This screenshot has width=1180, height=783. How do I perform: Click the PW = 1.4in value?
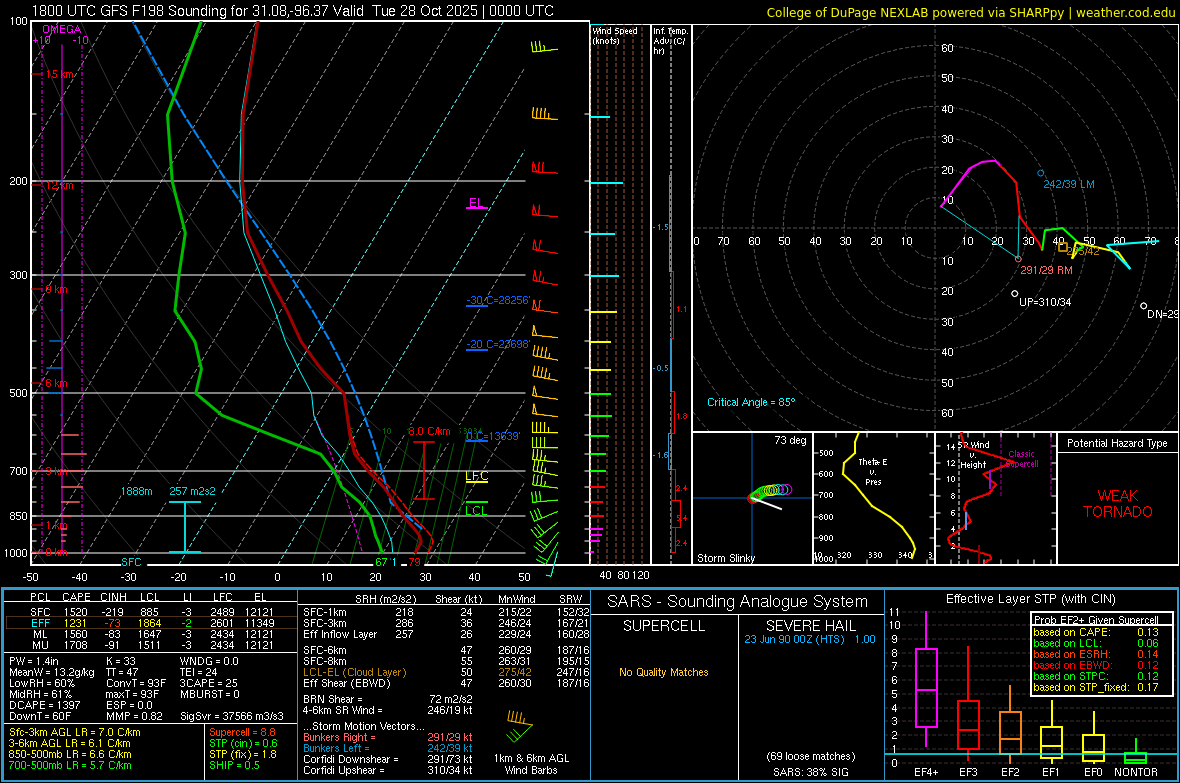click(34, 661)
